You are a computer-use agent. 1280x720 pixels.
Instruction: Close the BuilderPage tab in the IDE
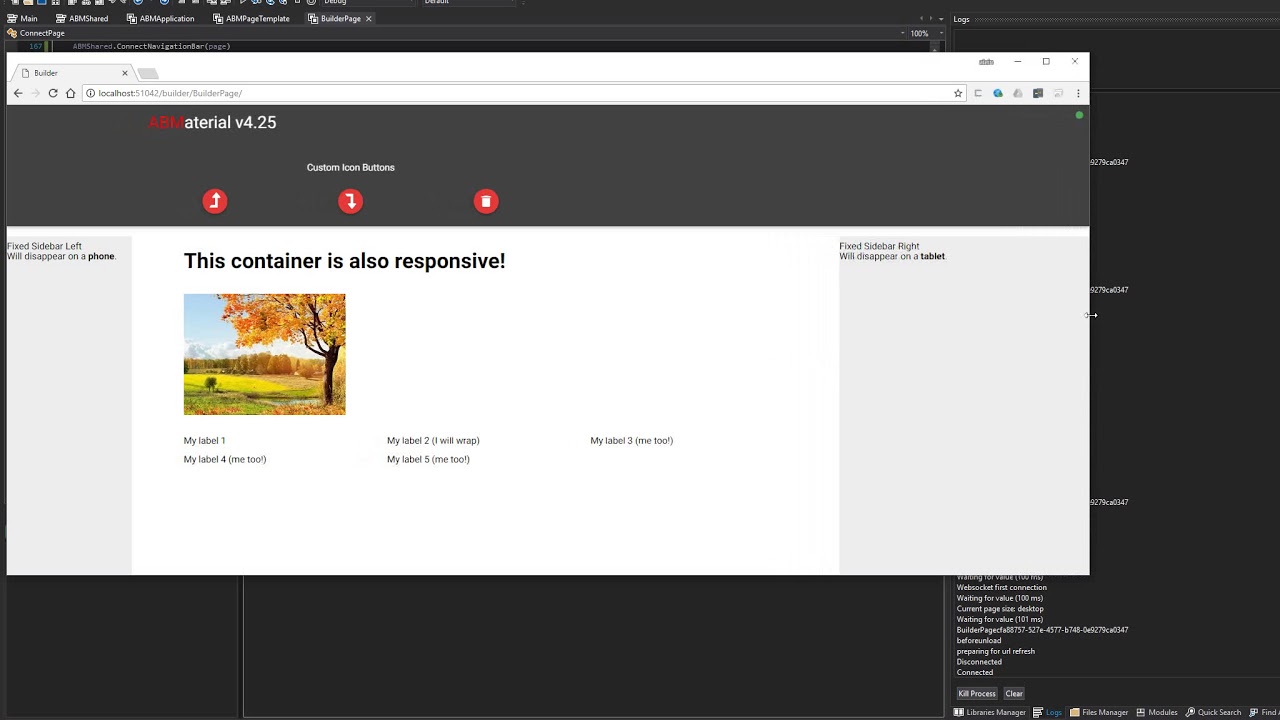[368, 18]
